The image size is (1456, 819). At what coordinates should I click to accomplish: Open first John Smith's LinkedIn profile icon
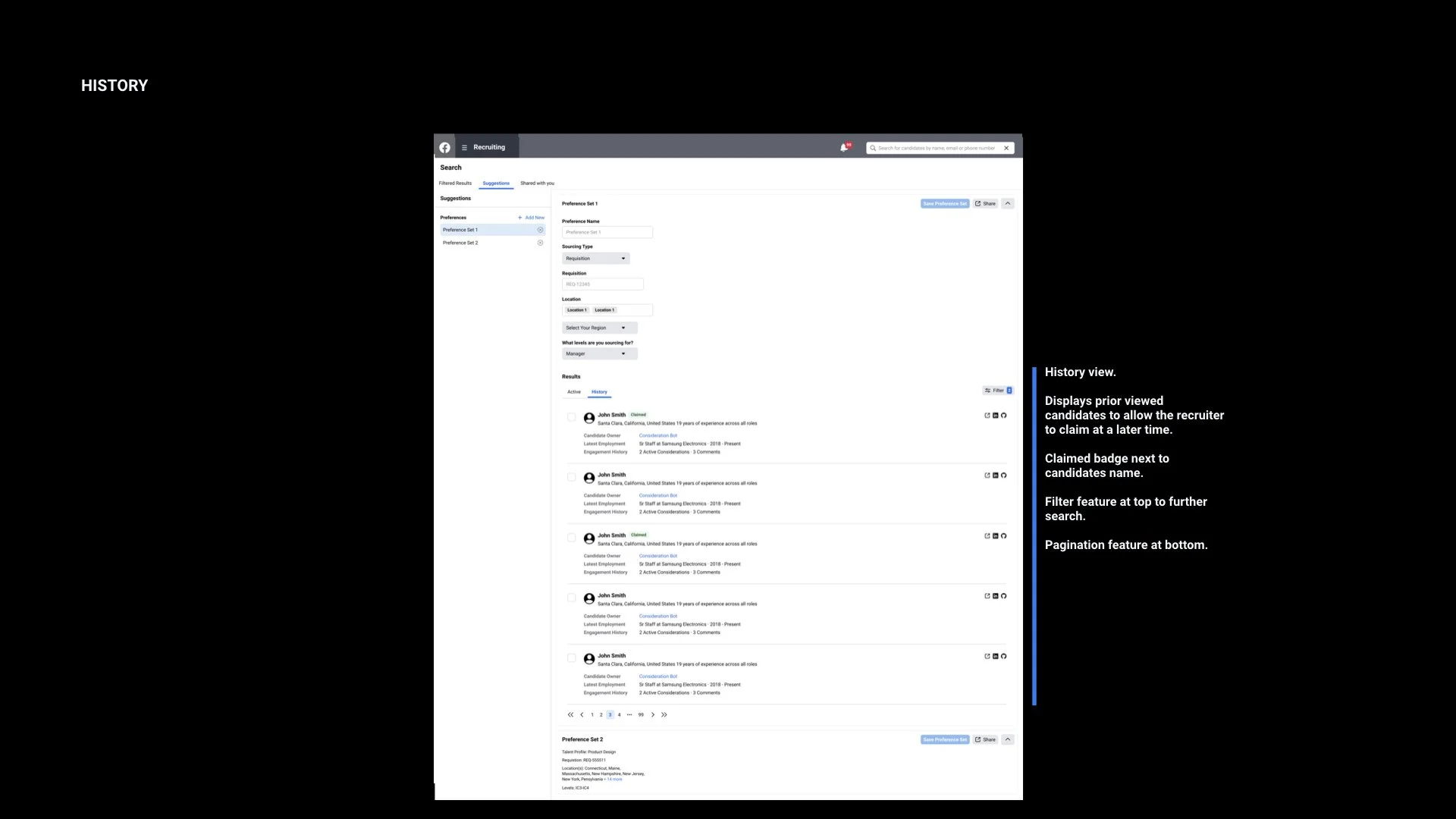coord(996,416)
